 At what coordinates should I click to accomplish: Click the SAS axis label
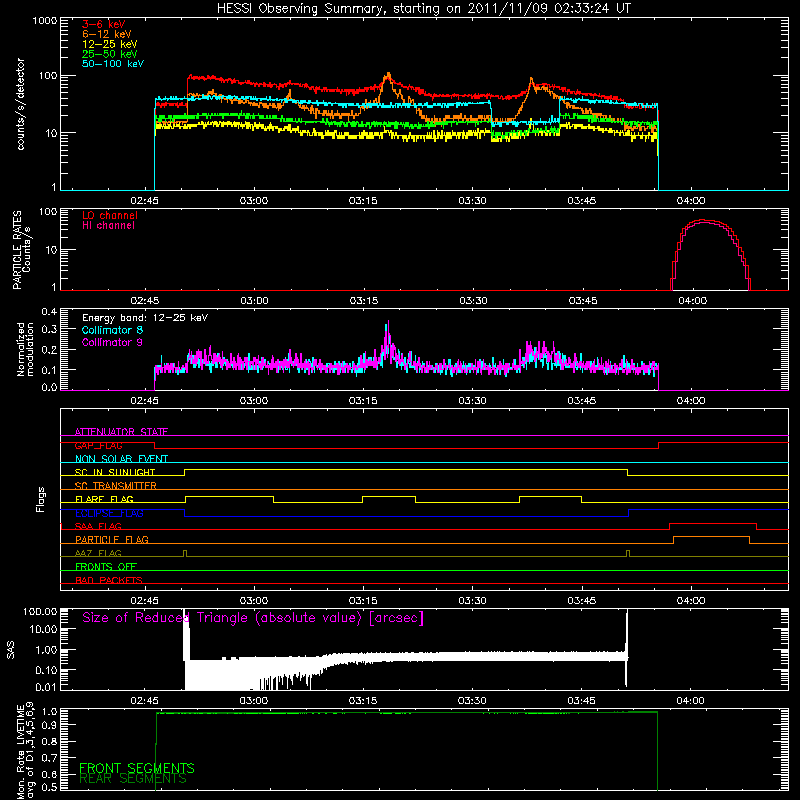(11, 650)
